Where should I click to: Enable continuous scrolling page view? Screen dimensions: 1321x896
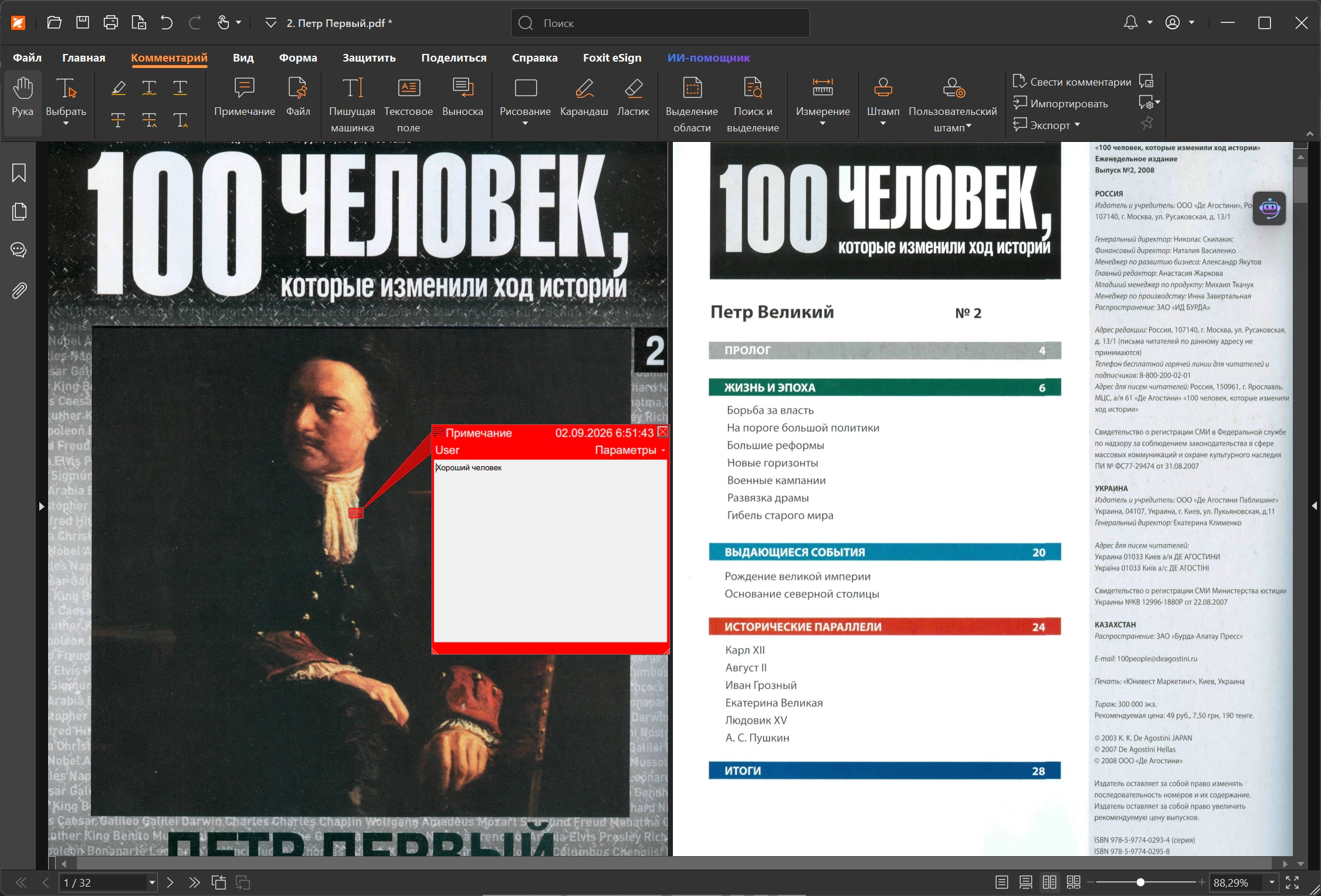[x=1025, y=882]
